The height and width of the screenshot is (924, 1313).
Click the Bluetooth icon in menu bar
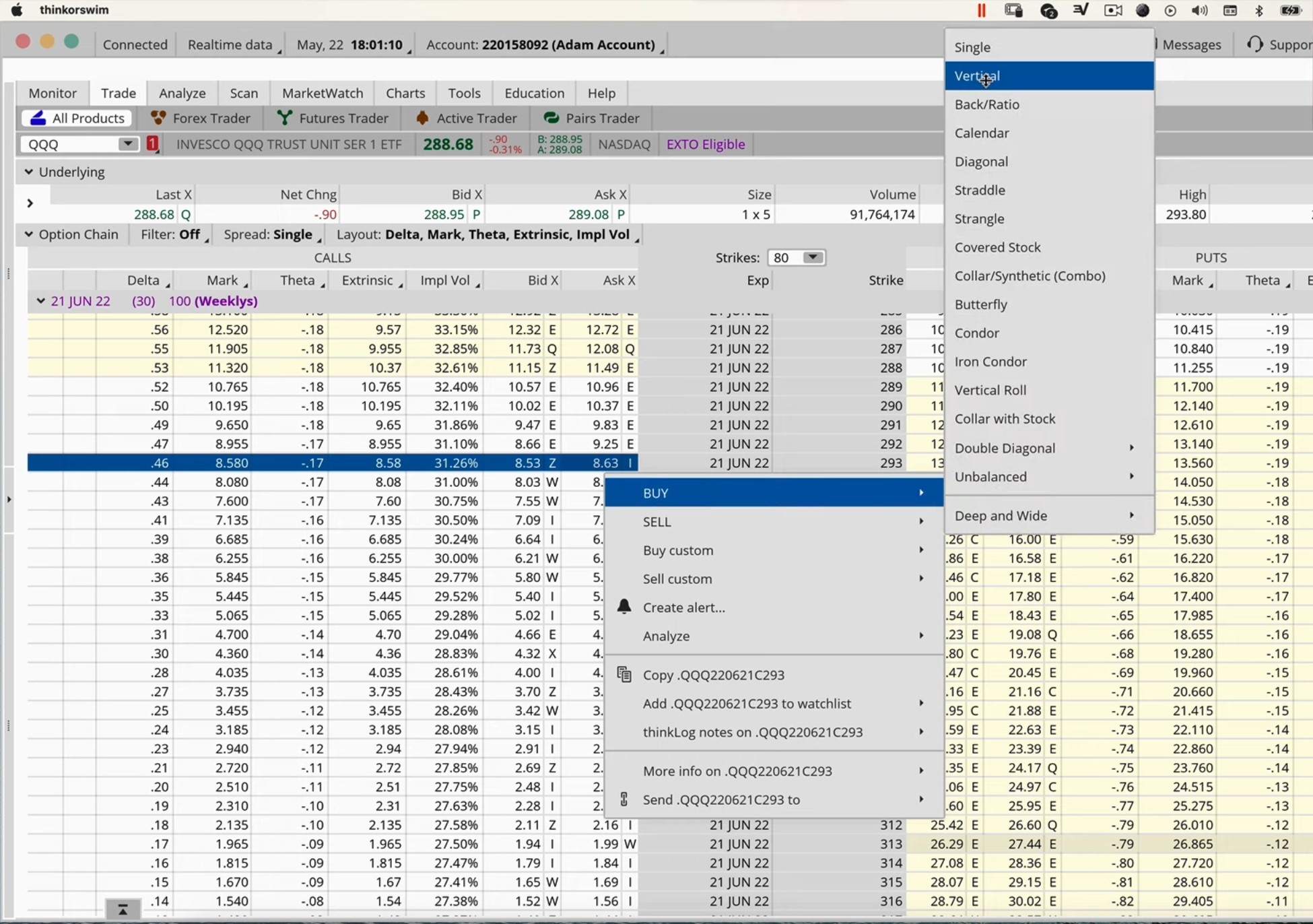(1259, 10)
